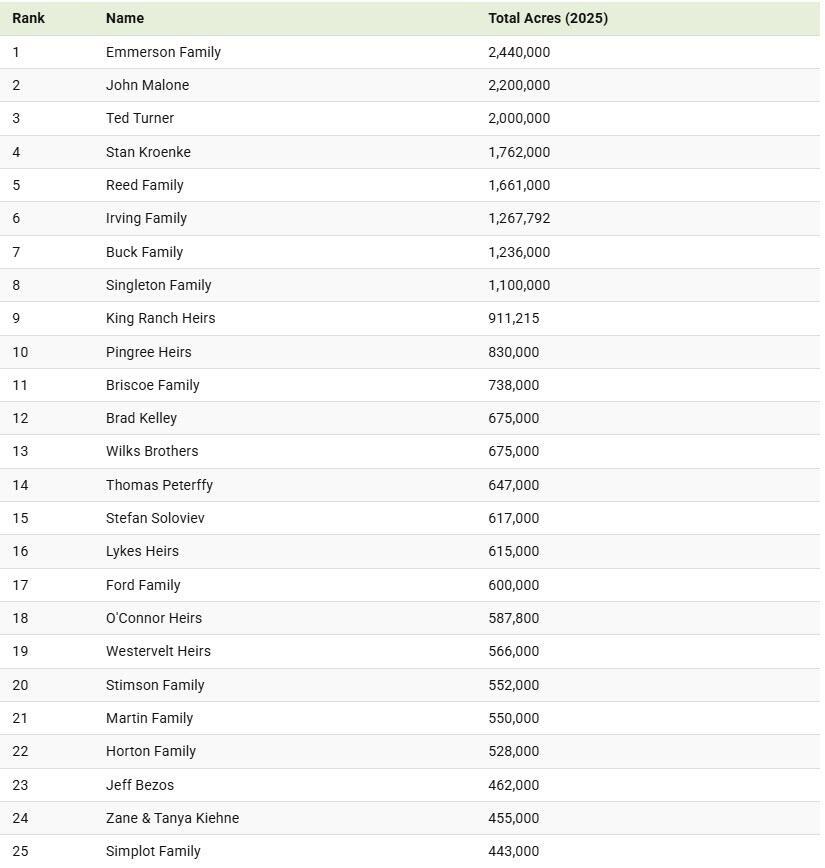The height and width of the screenshot is (868, 825).
Task: Click the Simplot Family name
Action: coord(153,851)
